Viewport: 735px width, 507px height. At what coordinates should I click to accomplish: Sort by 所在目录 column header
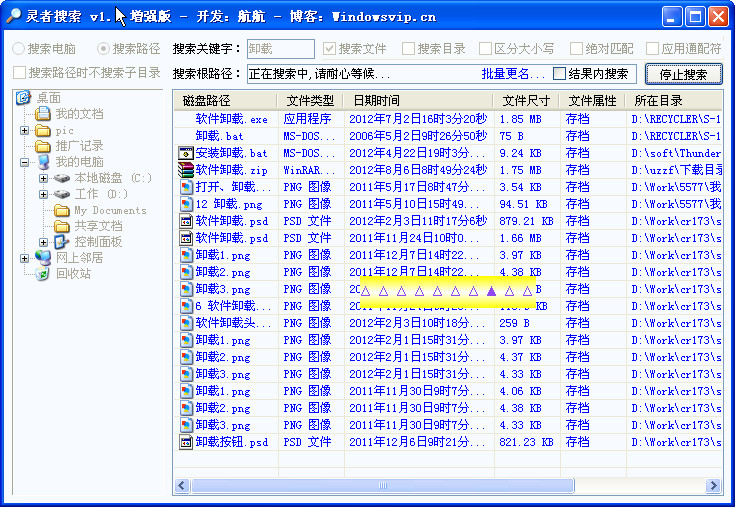coord(674,100)
